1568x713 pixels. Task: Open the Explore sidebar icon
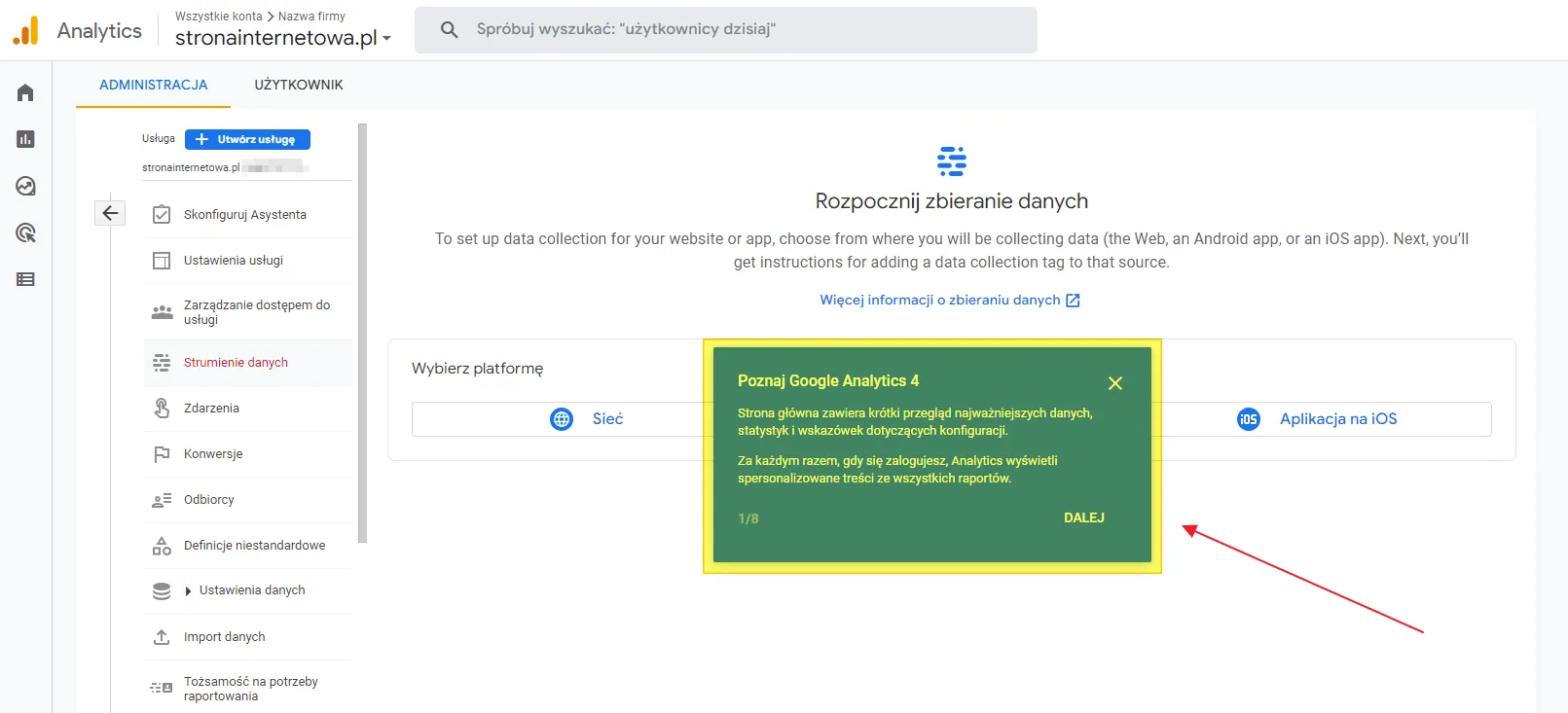point(25,186)
